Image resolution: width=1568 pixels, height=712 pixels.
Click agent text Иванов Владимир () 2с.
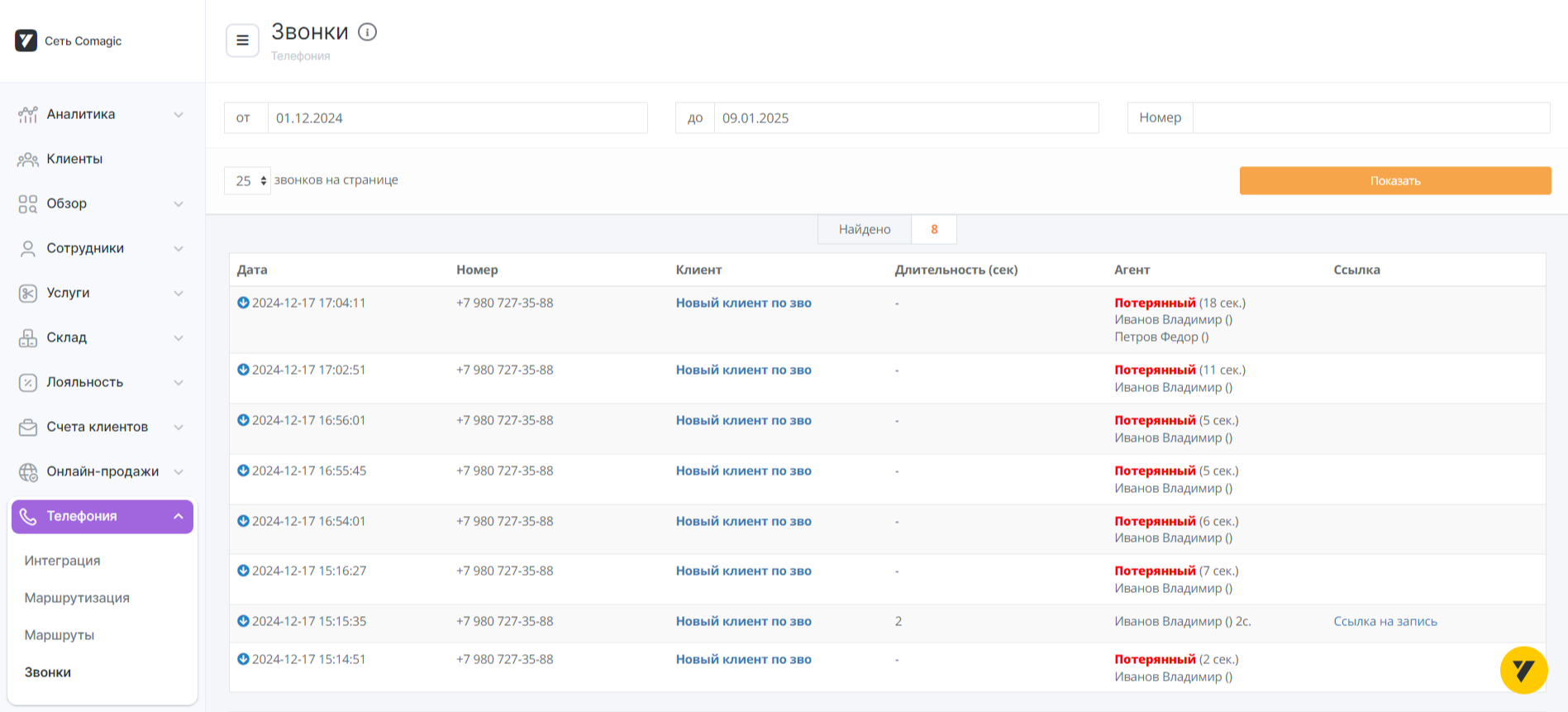(x=1183, y=621)
